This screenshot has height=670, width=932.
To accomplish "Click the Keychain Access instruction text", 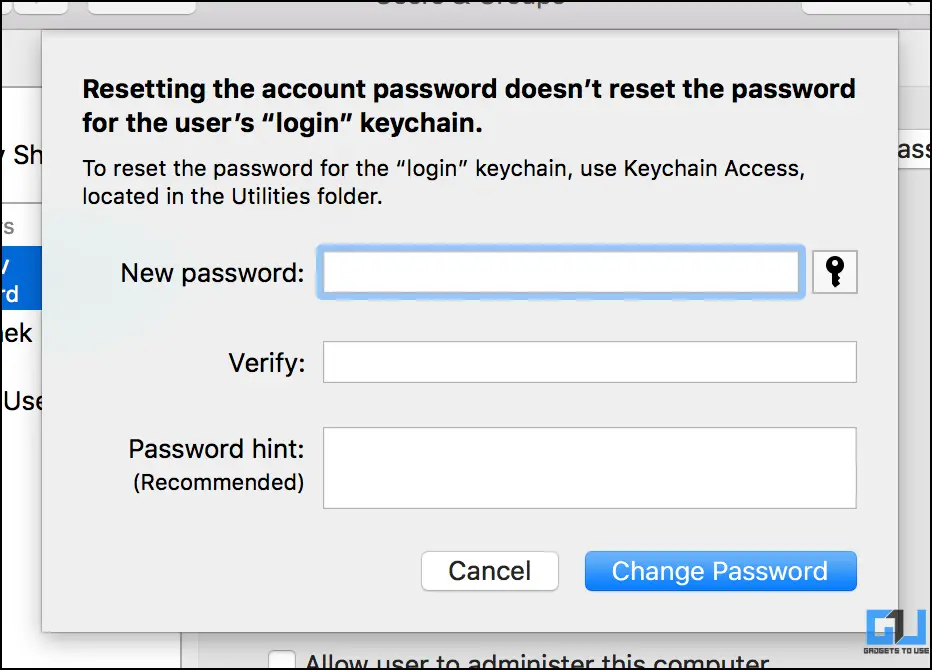I will pos(443,182).
